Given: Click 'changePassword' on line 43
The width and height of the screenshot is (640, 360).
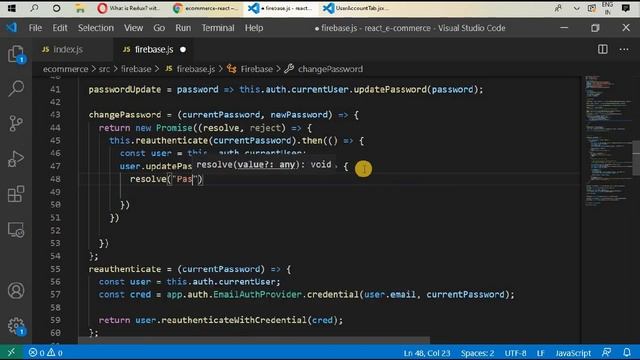Looking at the screenshot, I should 124,115.
